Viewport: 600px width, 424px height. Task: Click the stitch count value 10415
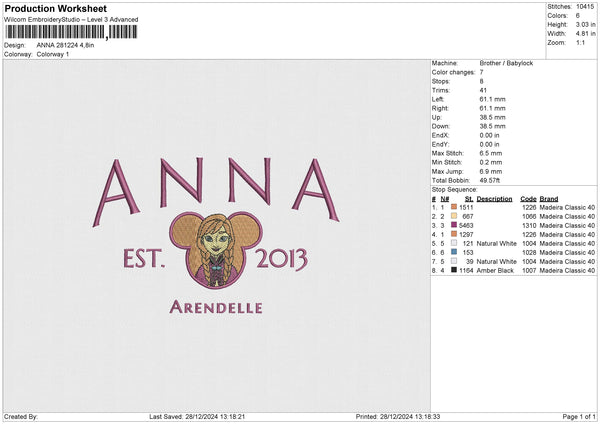pyautogui.click(x=585, y=7)
